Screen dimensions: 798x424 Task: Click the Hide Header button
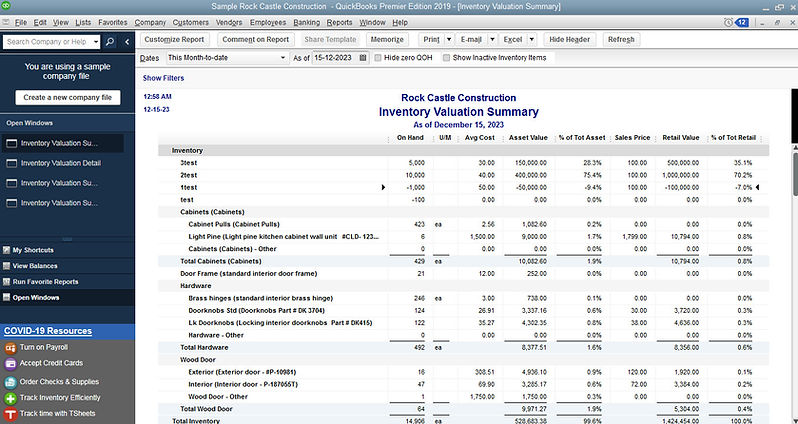pyautogui.click(x=569, y=40)
